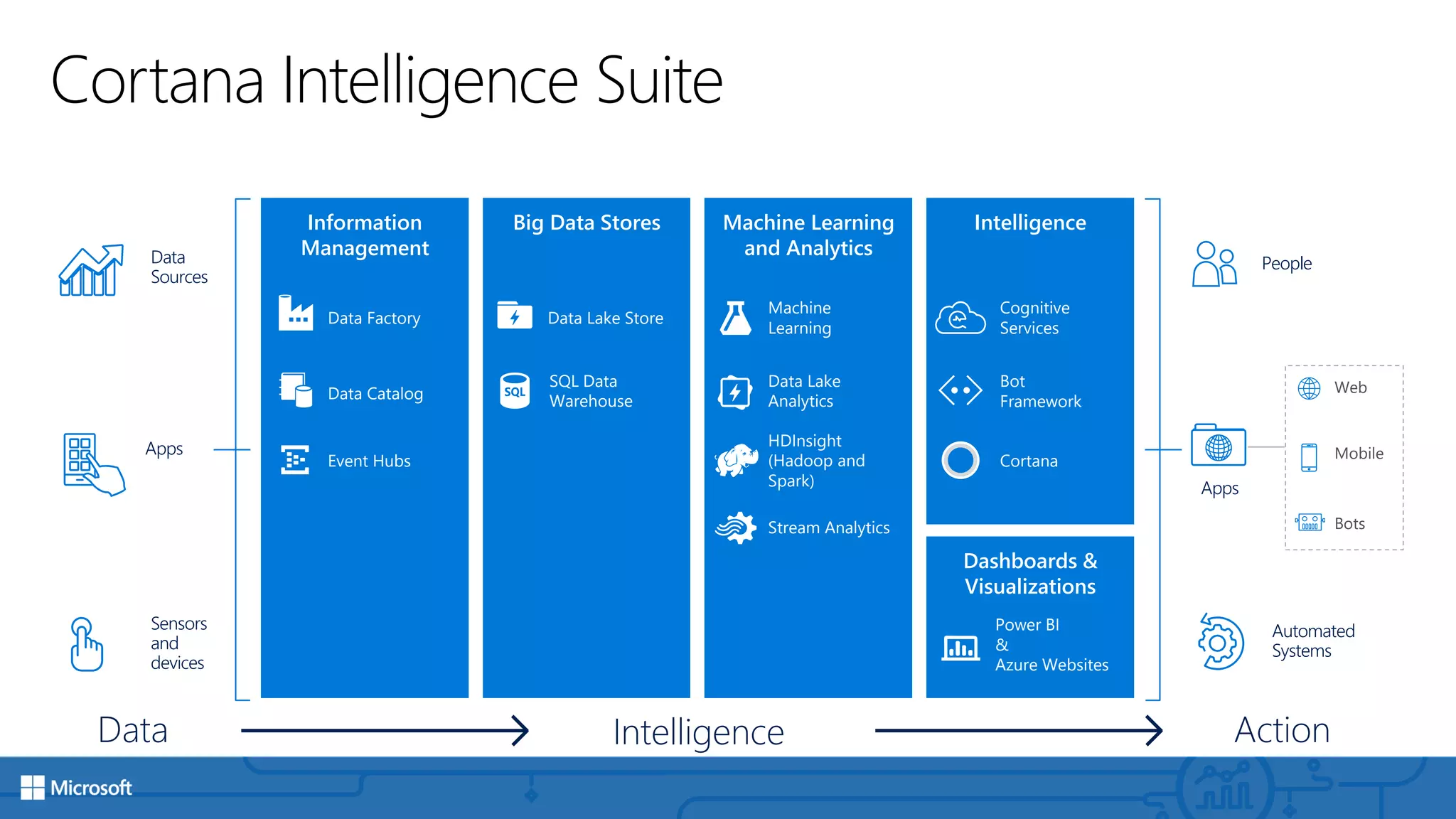Image resolution: width=1456 pixels, height=819 pixels.
Task: Click the 'Sensors and devices' label
Action: (178, 643)
